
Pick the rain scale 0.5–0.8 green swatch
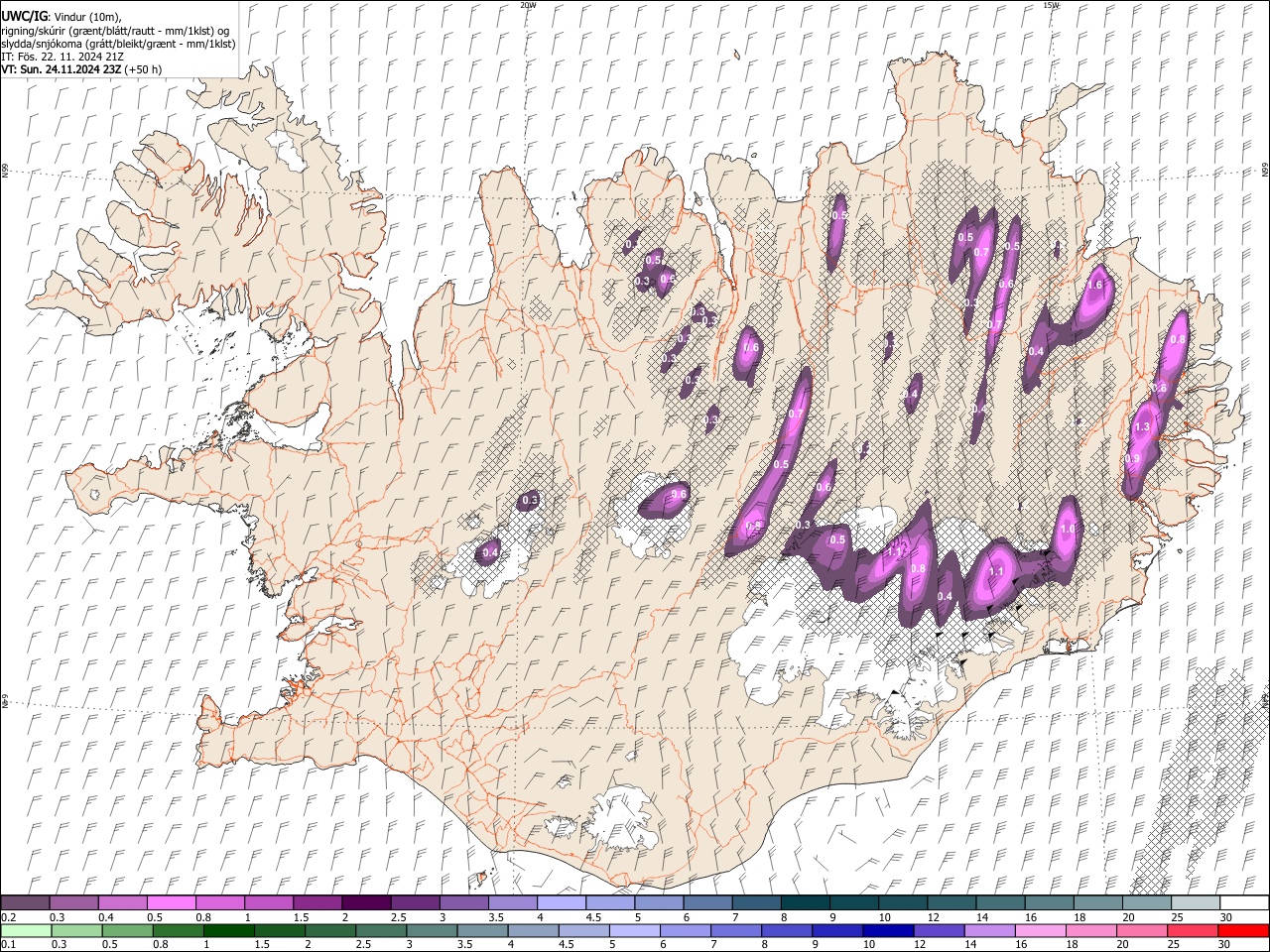click(128, 931)
